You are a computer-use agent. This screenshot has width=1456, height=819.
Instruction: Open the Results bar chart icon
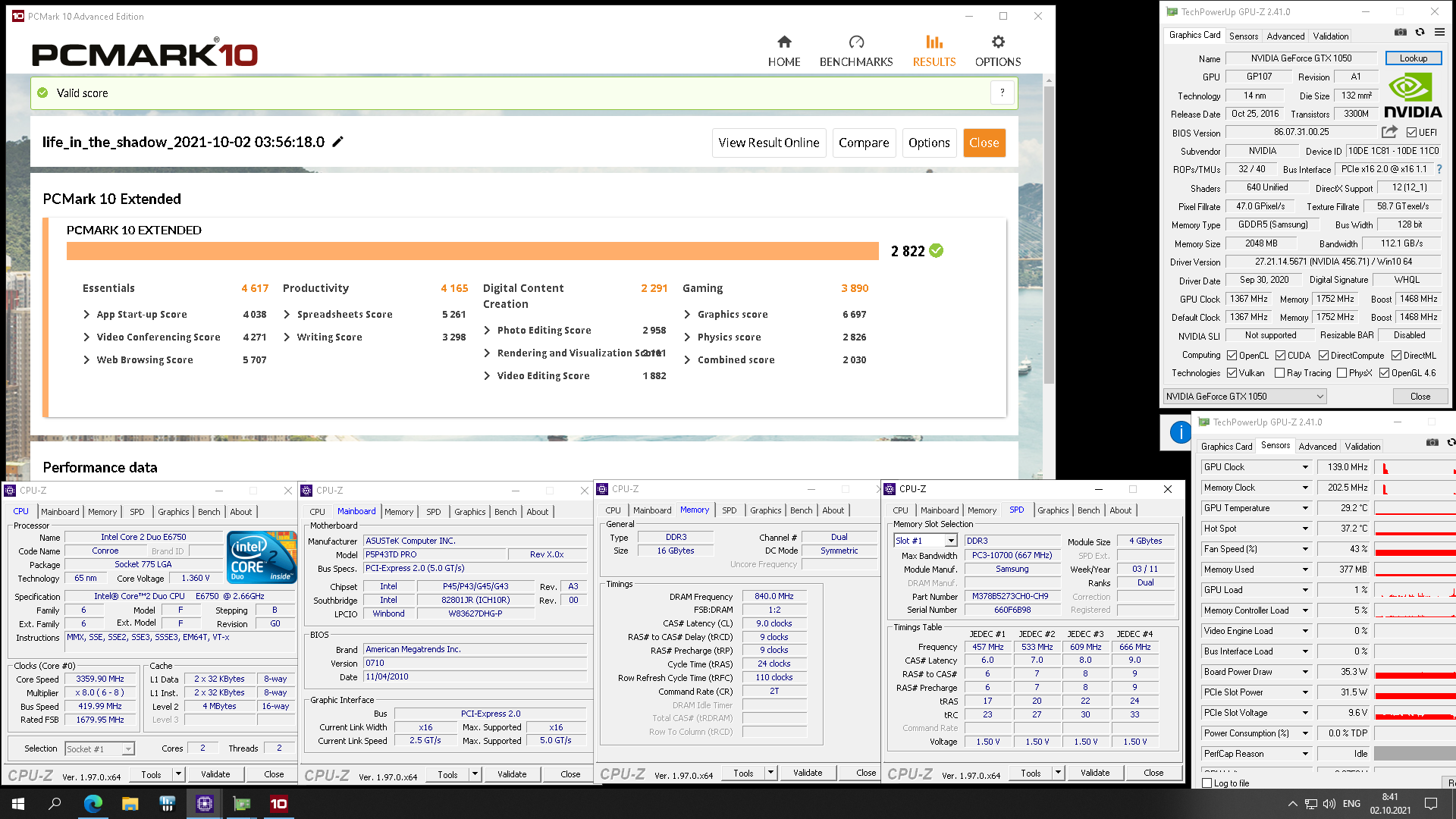[934, 42]
